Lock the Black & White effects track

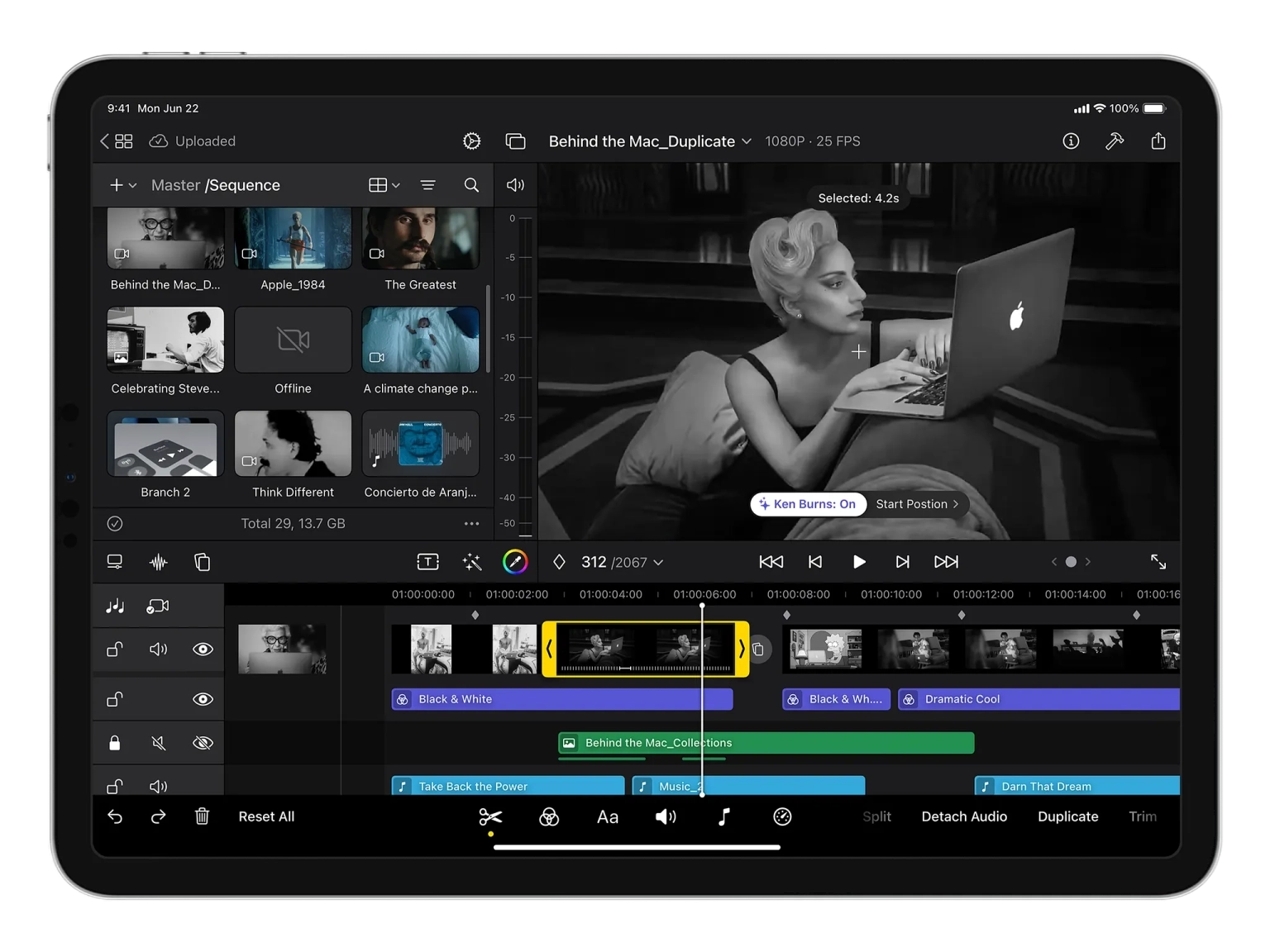(x=115, y=699)
